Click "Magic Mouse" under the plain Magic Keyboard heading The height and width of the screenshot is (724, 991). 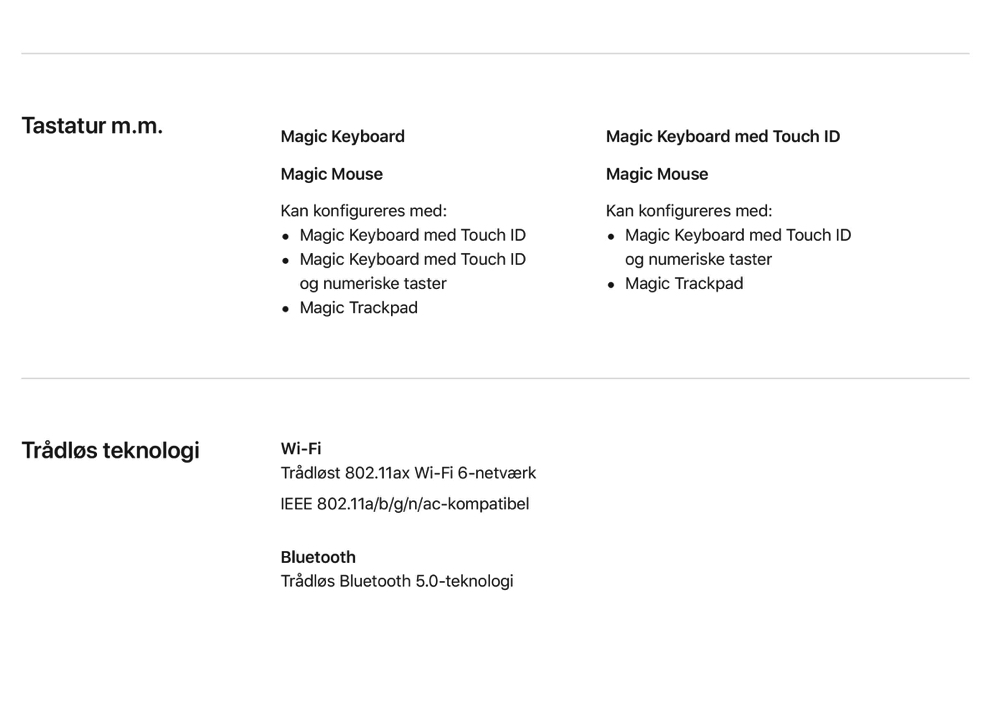click(331, 174)
